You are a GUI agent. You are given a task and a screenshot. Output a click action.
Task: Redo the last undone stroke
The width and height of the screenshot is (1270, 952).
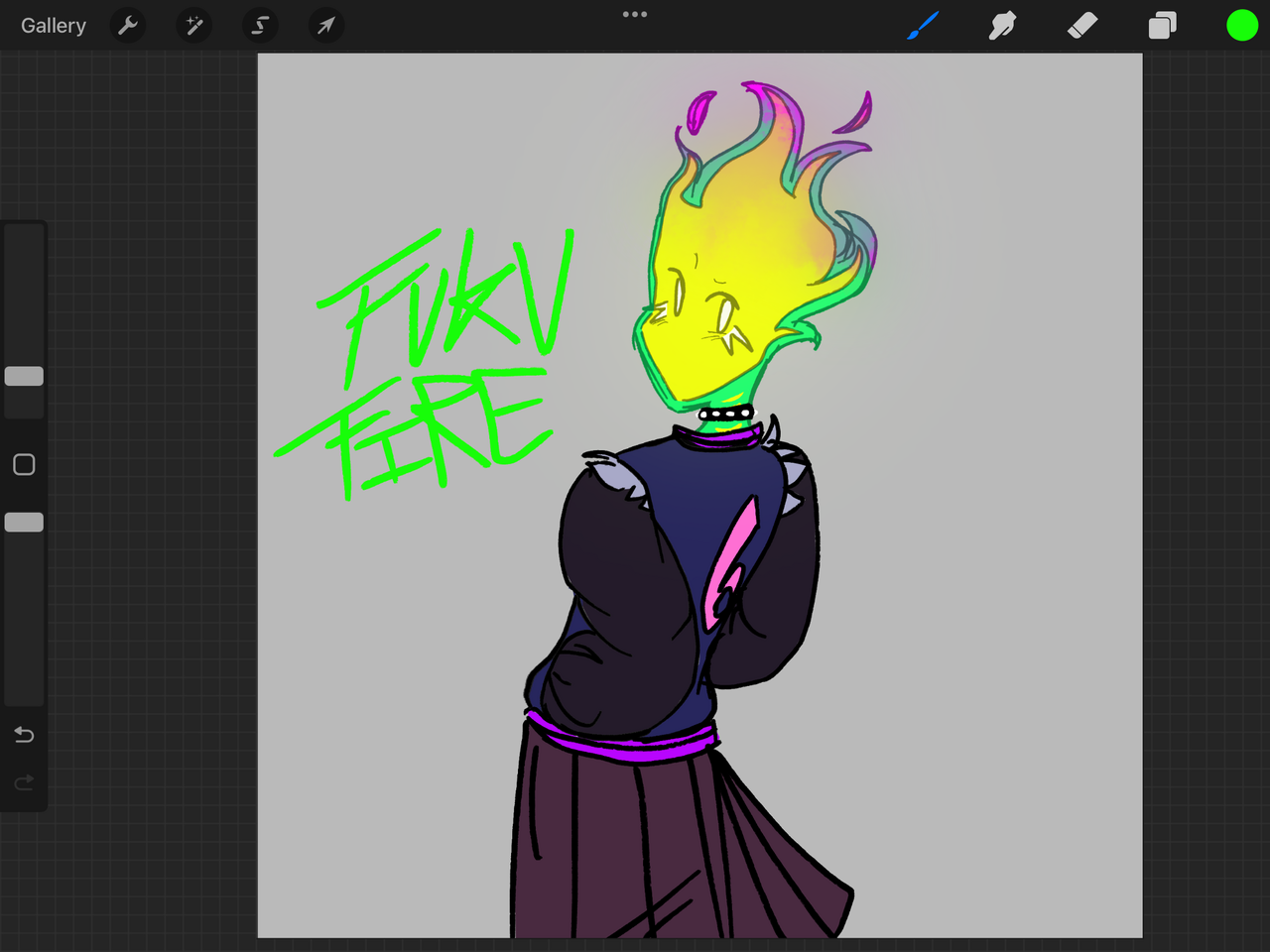[x=24, y=782]
